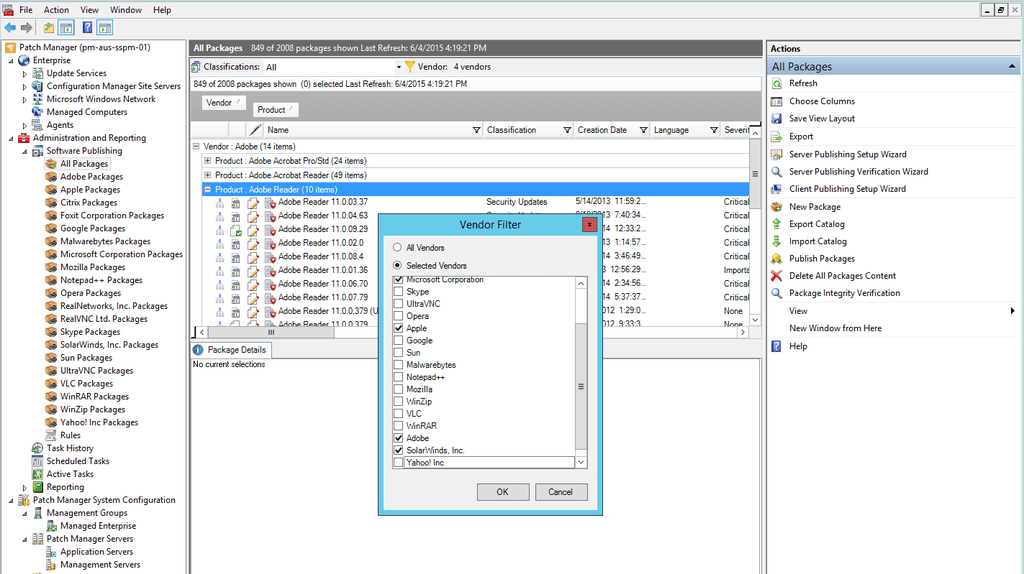Click the Vendor grouping button
This screenshot has width=1024, height=574.
click(223, 103)
